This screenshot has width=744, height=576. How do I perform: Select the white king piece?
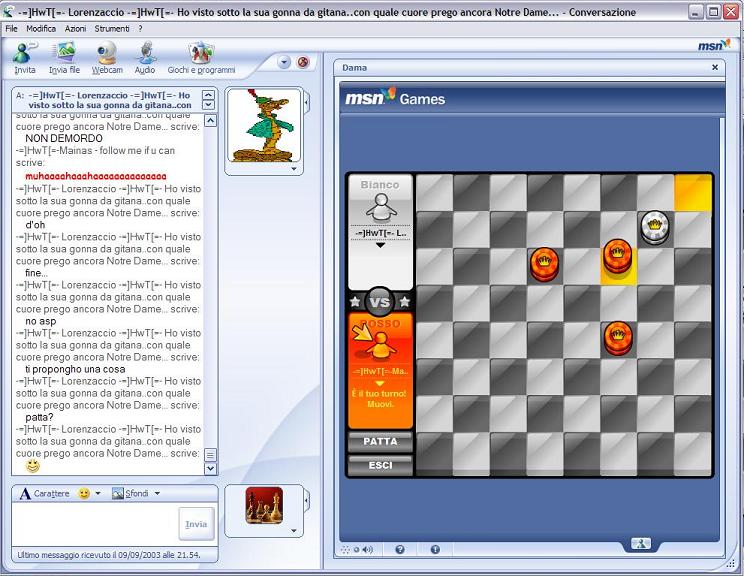[655, 228]
